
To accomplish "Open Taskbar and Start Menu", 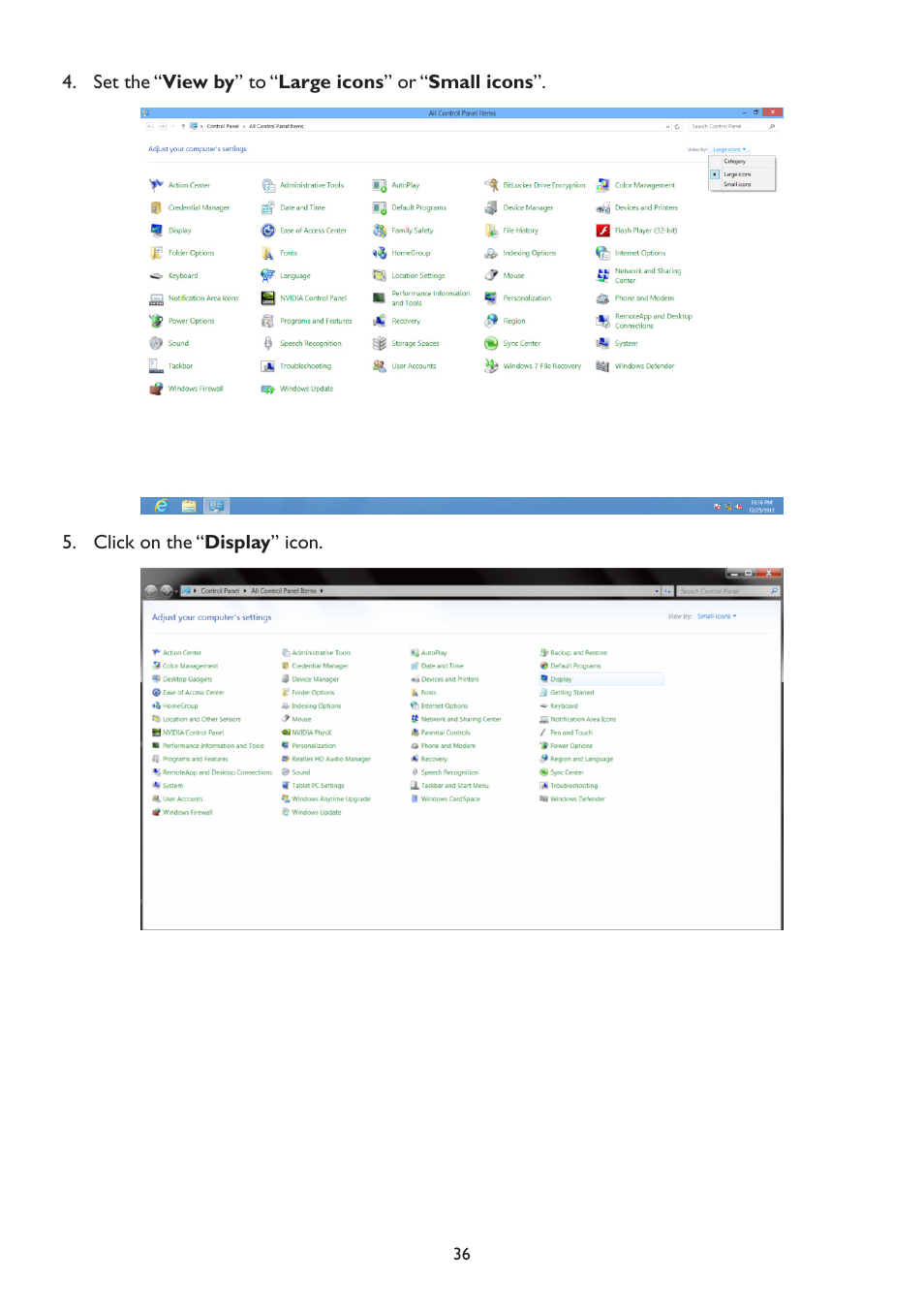I will point(449,786).
